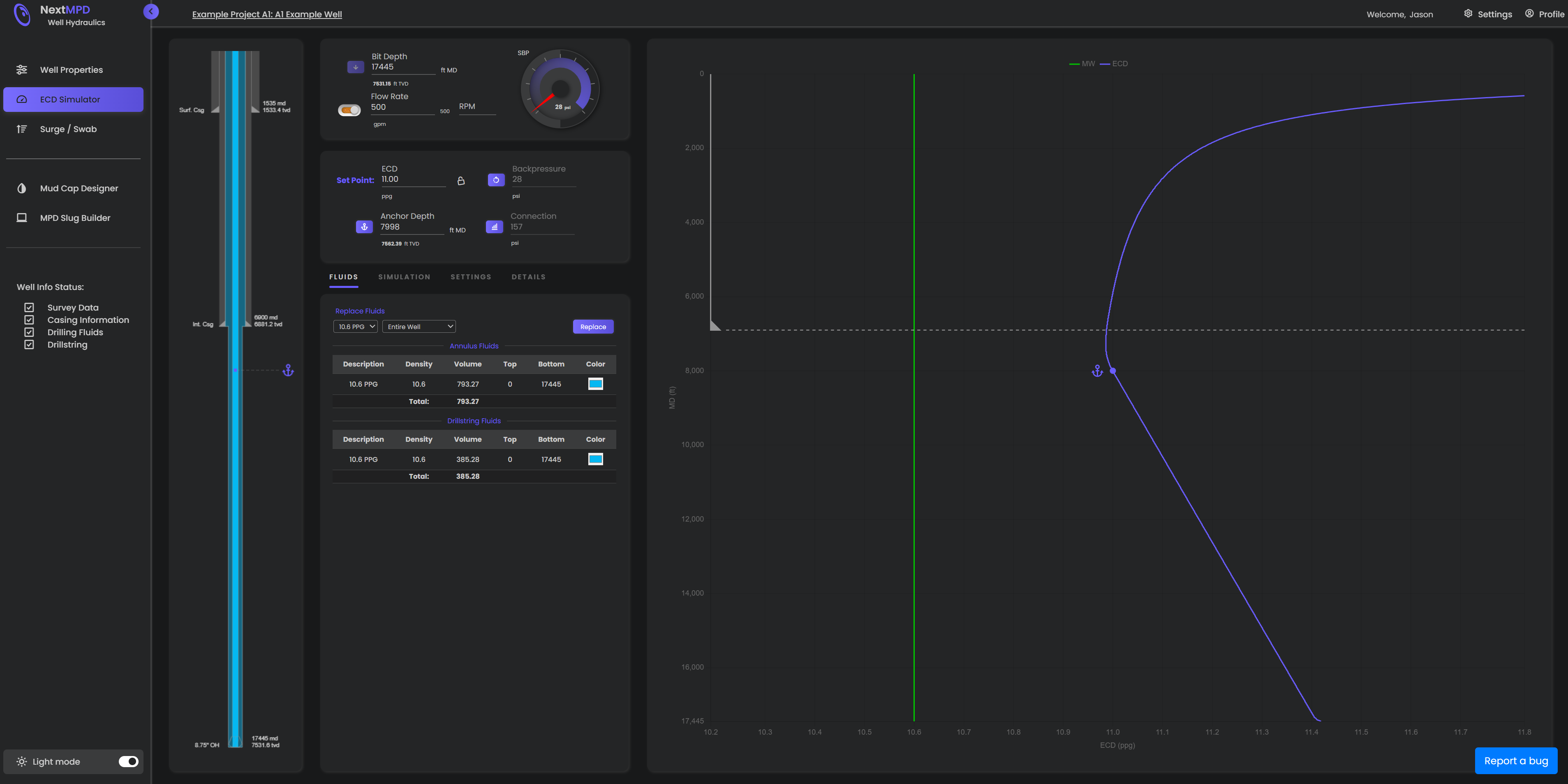Open the Well Properties panel
The width and height of the screenshot is (1568, 784).
(71, 70)
